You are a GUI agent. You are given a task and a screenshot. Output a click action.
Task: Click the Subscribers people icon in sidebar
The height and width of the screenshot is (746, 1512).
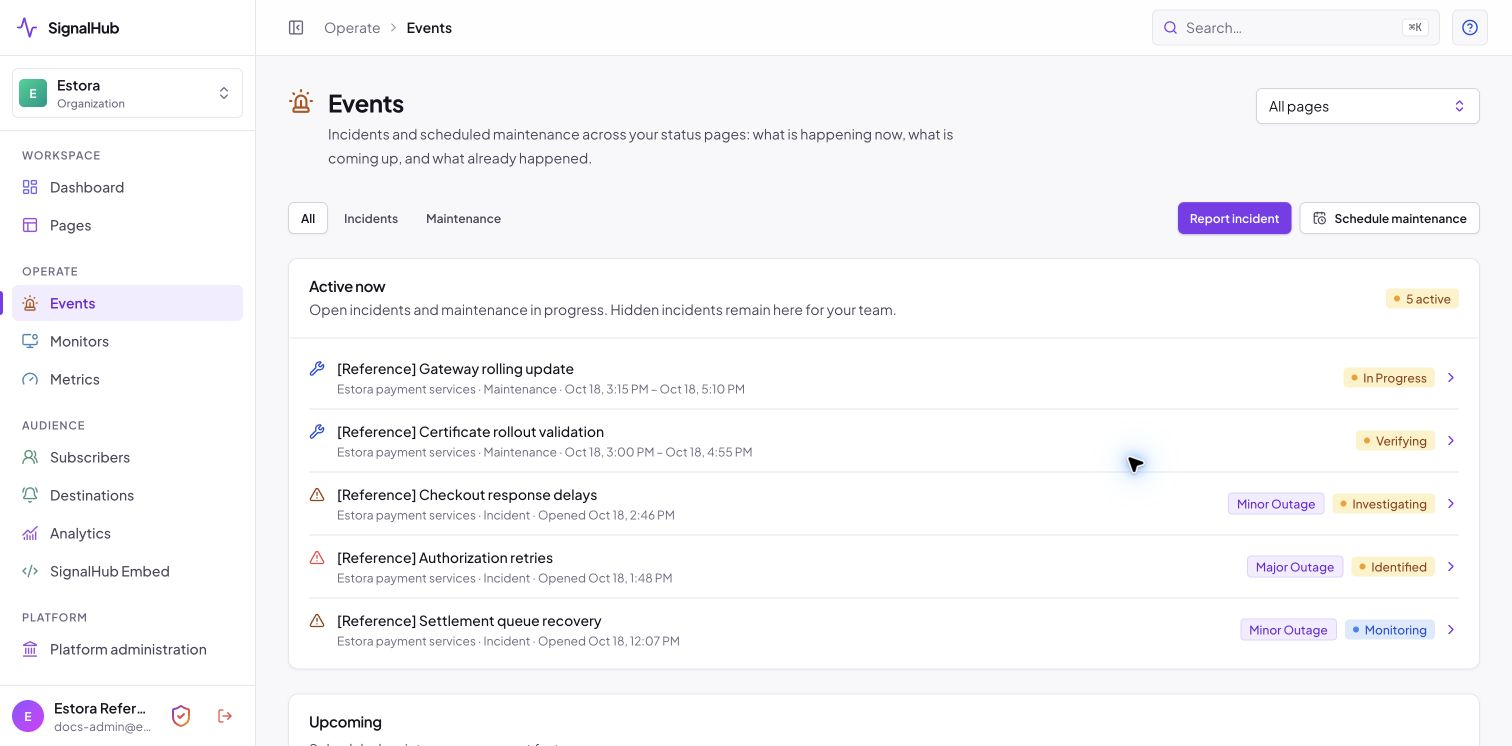(30, 457)
